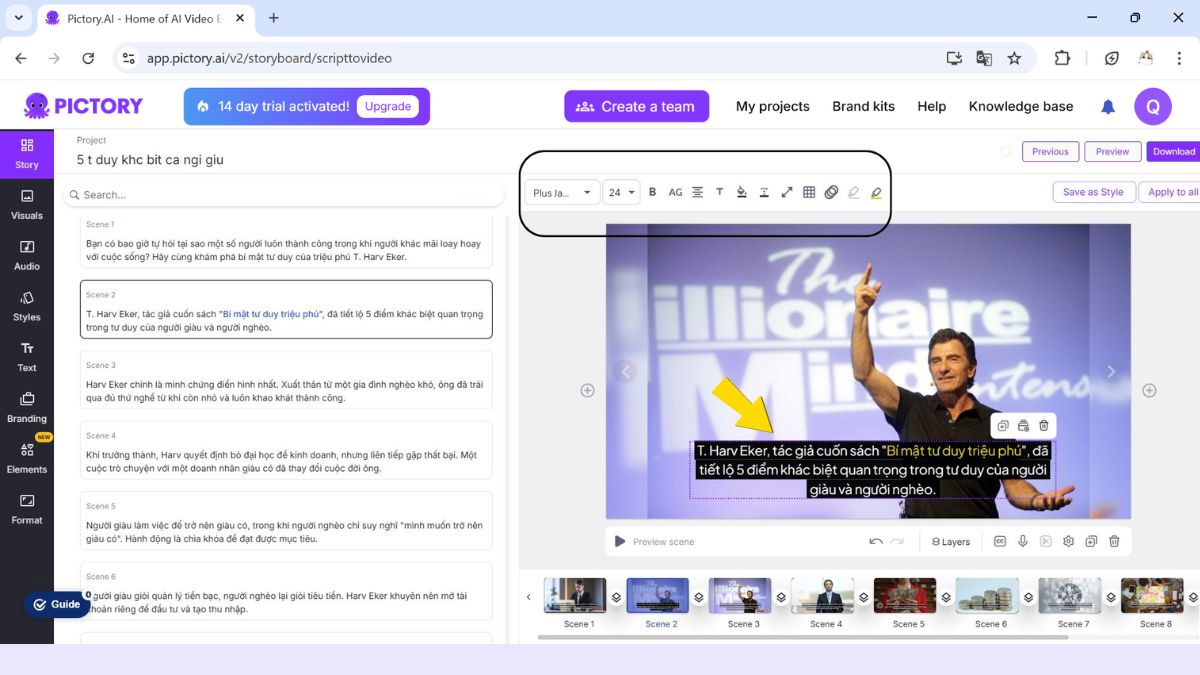Advance to next scene with right chevron arrow
Image resolution: width=1200 pixels, height=675 pixels.
(1110, 371)
